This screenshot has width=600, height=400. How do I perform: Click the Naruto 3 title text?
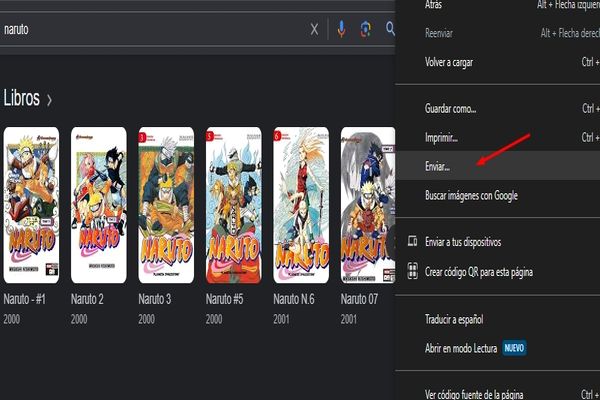pyautogui.click(x=155, y=299)
